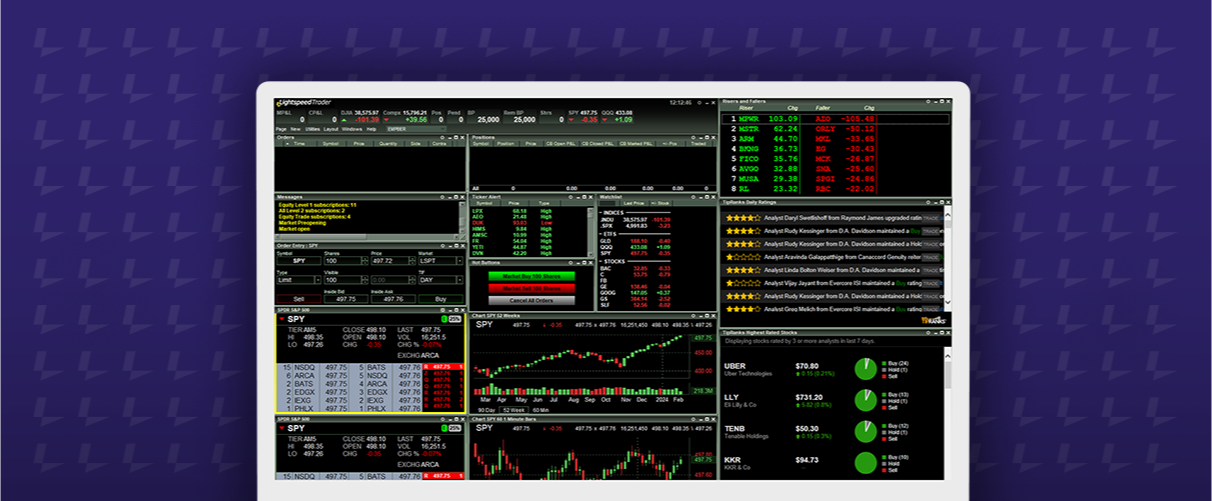This screenshot has height=501, width=1212.
Task: Open the New menu
Action: point(295,129)
